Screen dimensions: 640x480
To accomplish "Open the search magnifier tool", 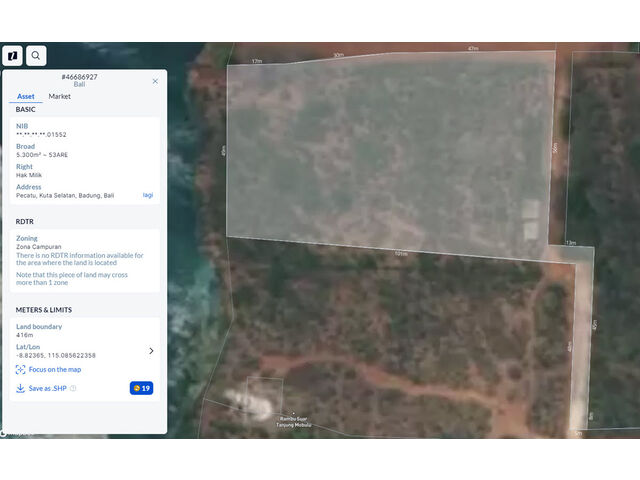I will (36, 56).
